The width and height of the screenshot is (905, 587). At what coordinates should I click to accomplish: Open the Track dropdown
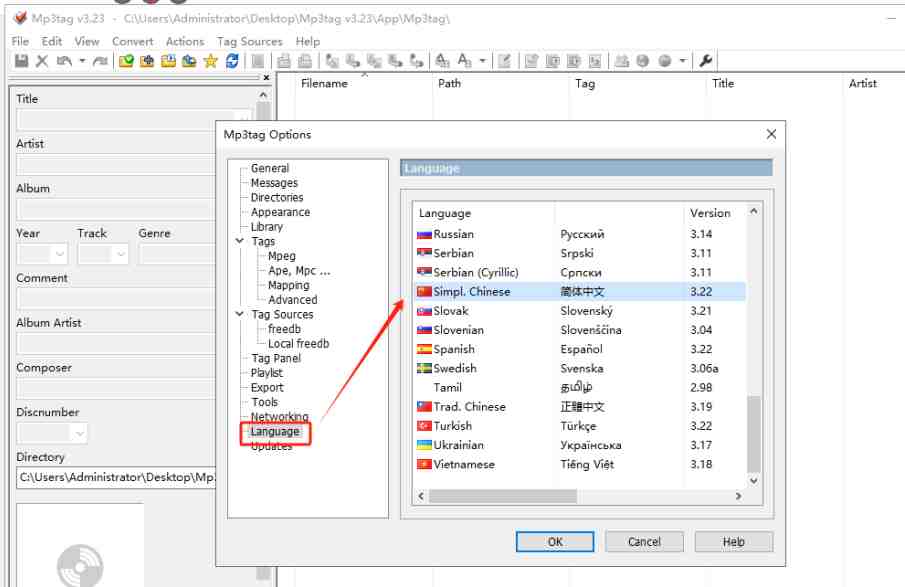click(119, 255)
